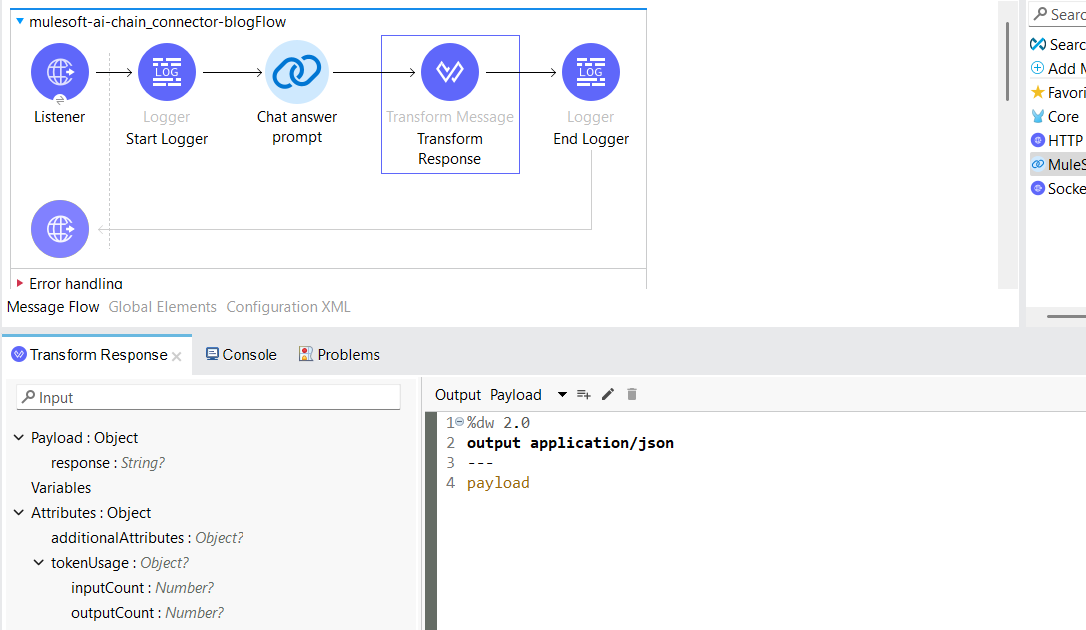This screenshot has width=1086, height=630.
Task: Click the flow name mulesoft-ai-chain_connector-blogFlow
Action: click(x=157, y=22)
